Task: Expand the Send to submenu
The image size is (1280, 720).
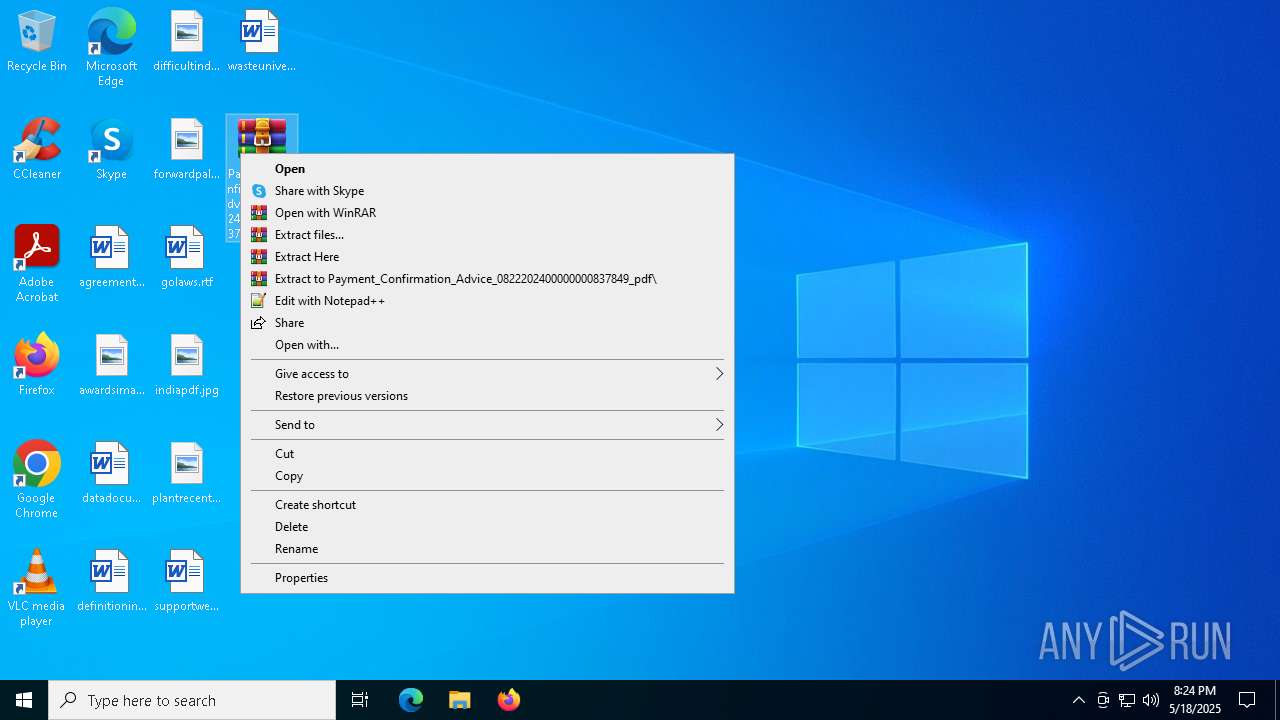Action: click(487, 425)
